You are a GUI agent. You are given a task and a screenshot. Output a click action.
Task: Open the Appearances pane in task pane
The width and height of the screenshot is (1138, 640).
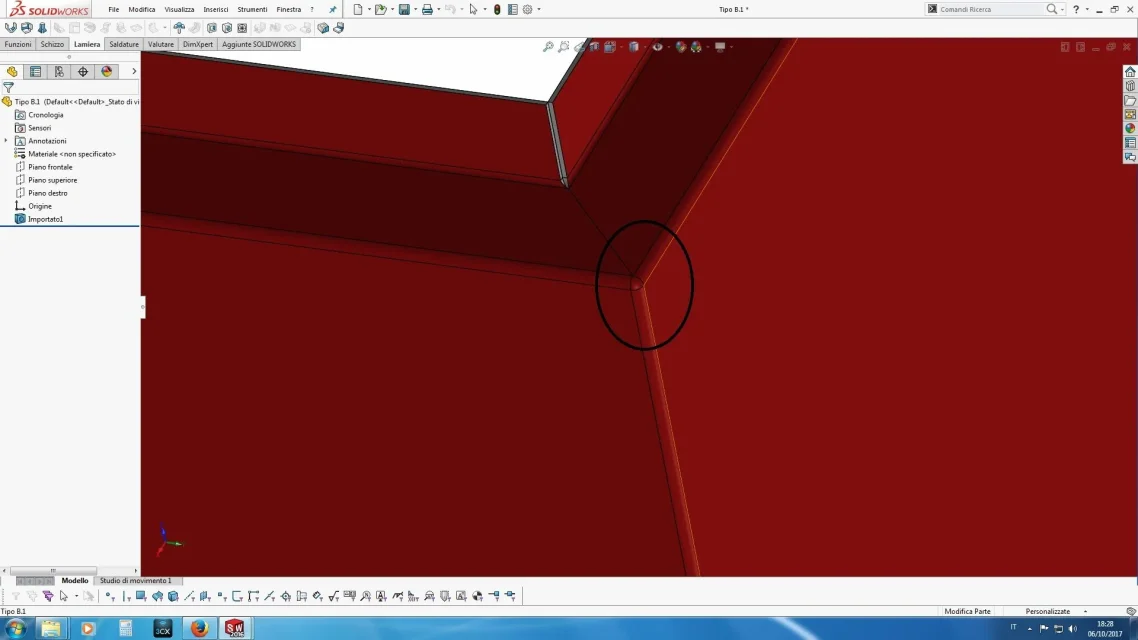tap(1130, 128)
